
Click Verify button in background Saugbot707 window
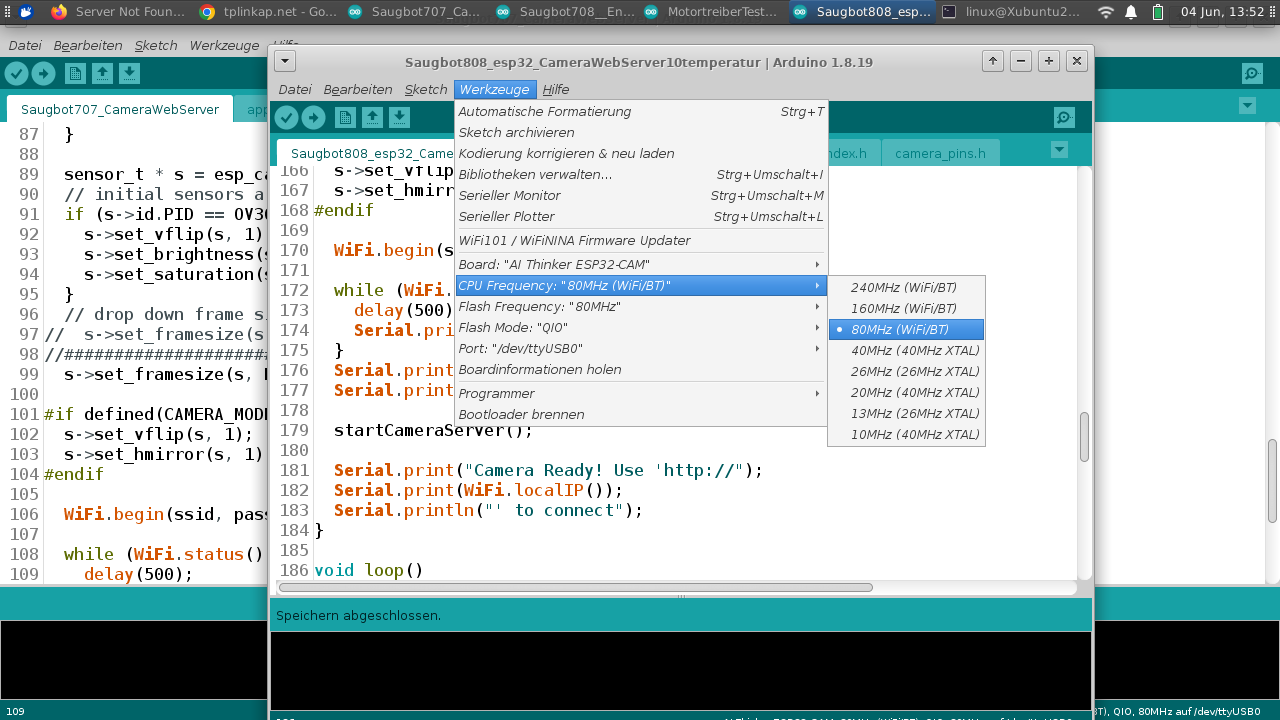click(x=16, y=73)
